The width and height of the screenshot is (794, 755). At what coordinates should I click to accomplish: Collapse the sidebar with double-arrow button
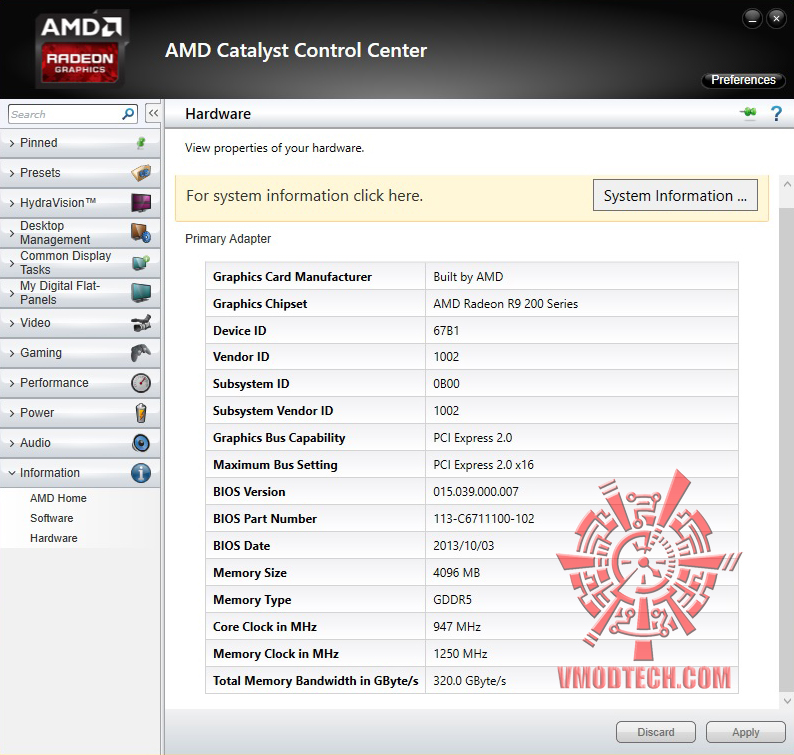click(153, 113)
